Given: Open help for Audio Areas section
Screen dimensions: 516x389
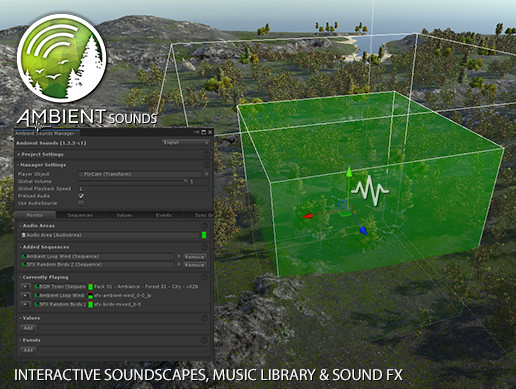Looking at the screenshot, I should (x=204, y=226).
